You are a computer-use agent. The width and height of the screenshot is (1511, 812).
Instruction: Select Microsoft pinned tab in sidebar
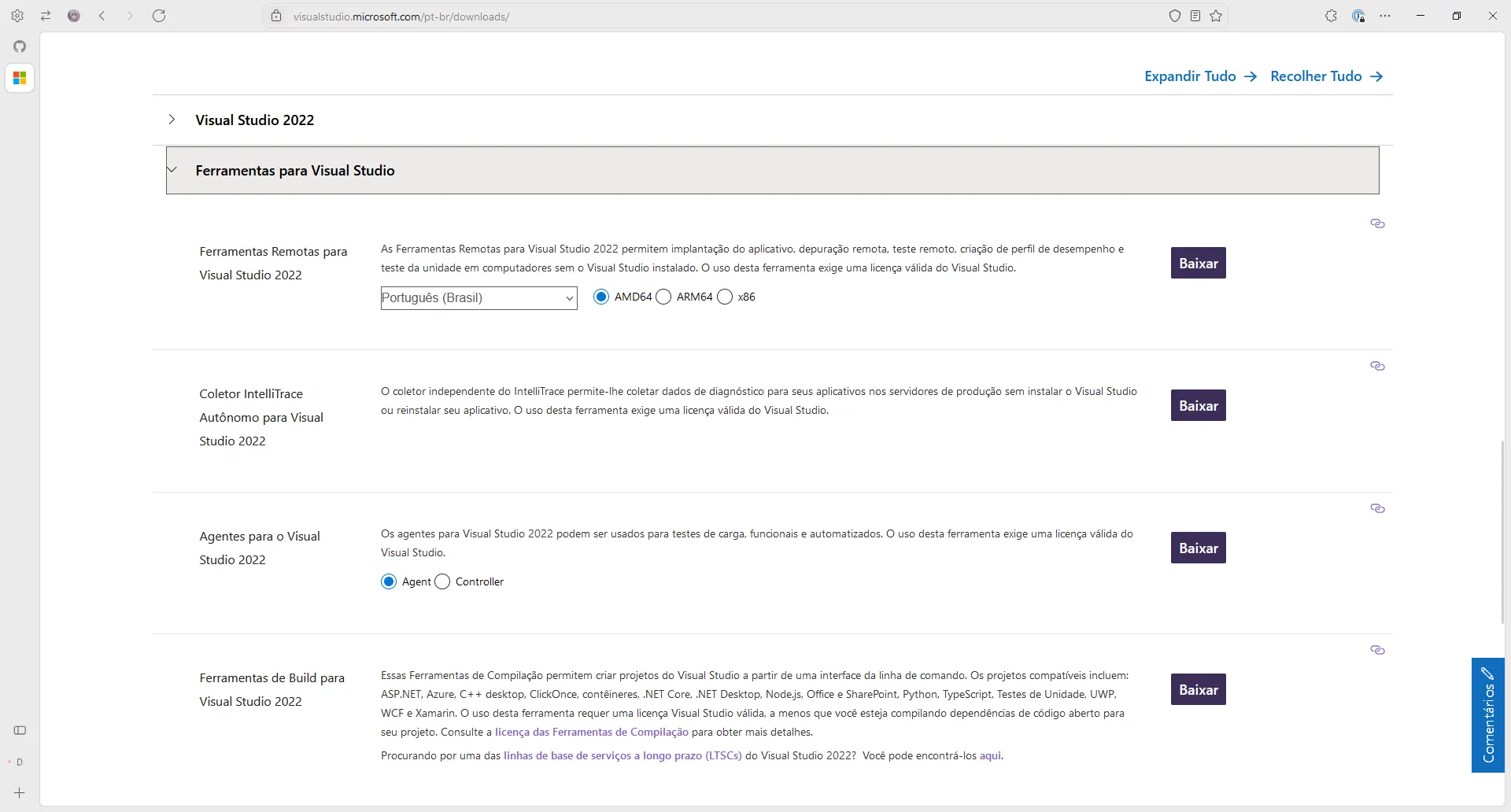pos(20,78)
